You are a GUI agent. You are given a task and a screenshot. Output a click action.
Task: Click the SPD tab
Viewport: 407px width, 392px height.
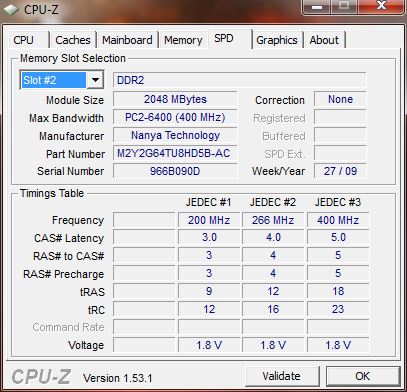tap(230, 39)
